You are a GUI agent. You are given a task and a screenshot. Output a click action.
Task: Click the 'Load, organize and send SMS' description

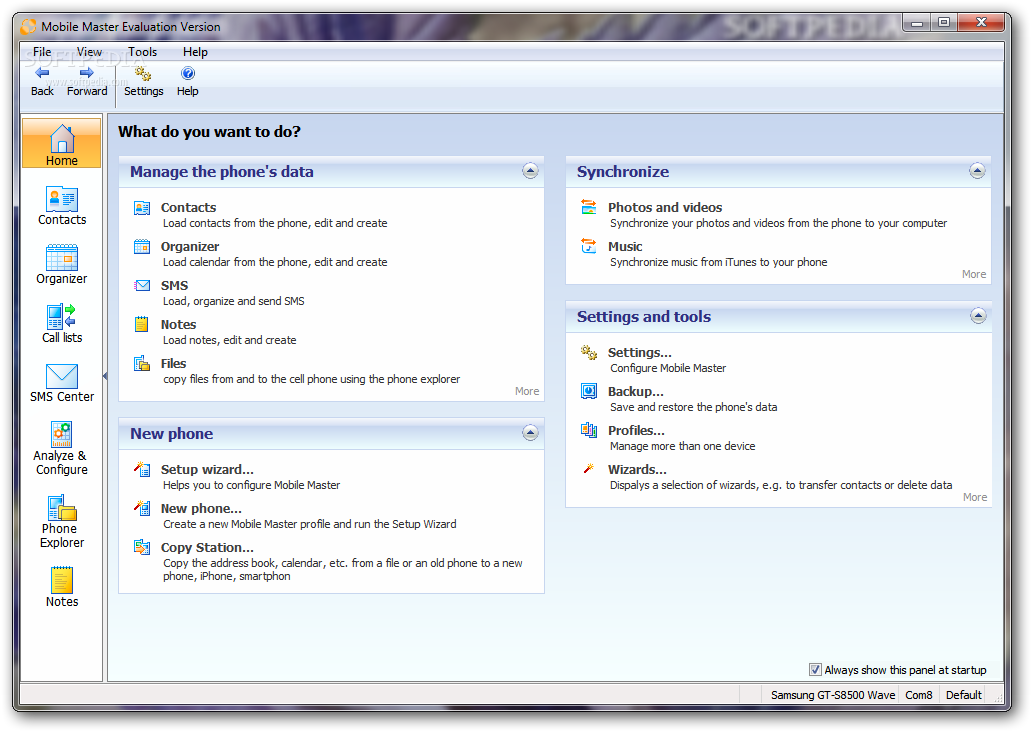tap(234, 301)
